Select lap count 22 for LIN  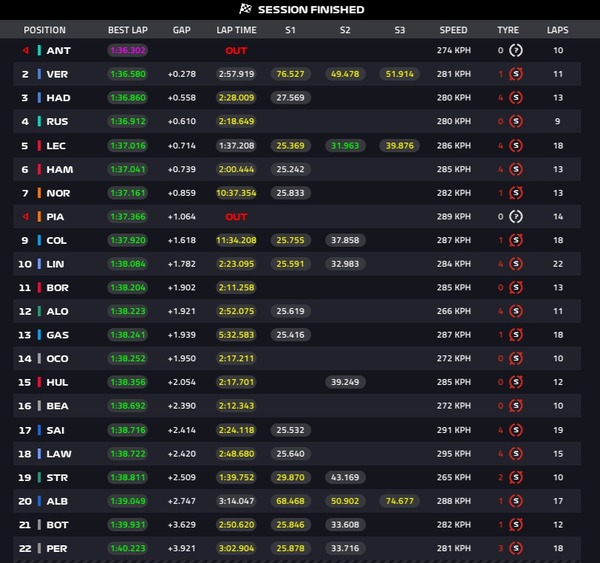coord(558,264)
